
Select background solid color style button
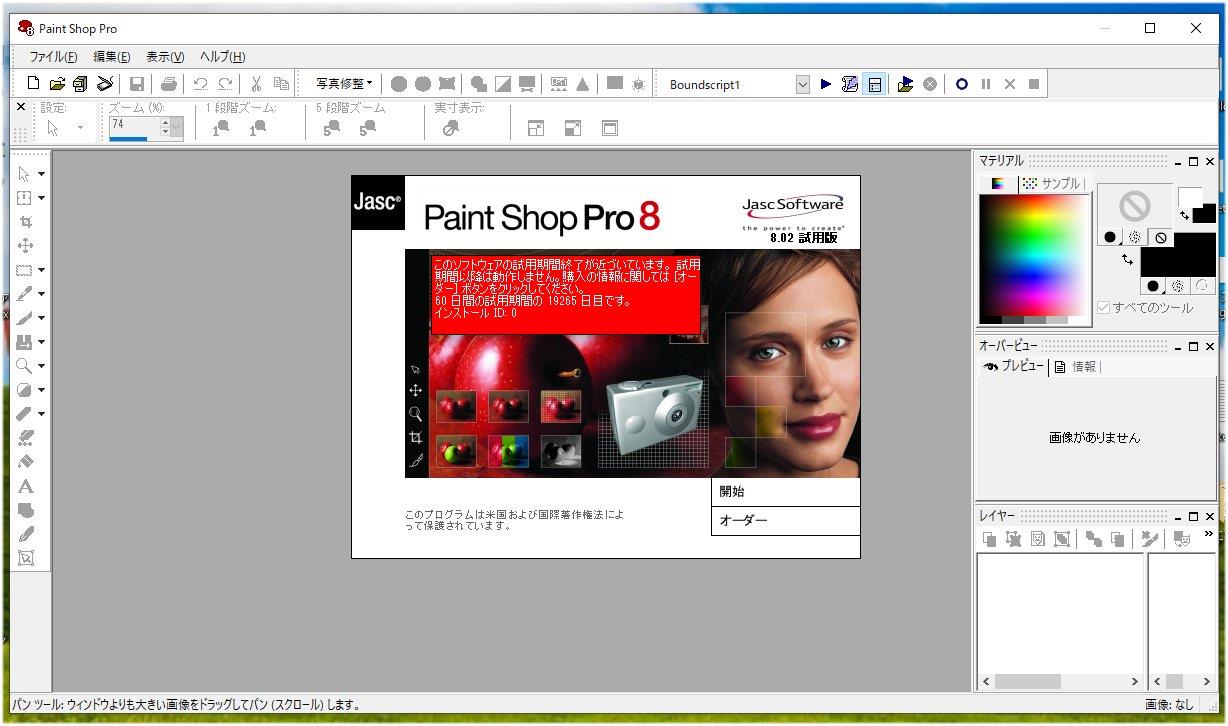[1153, 286]
